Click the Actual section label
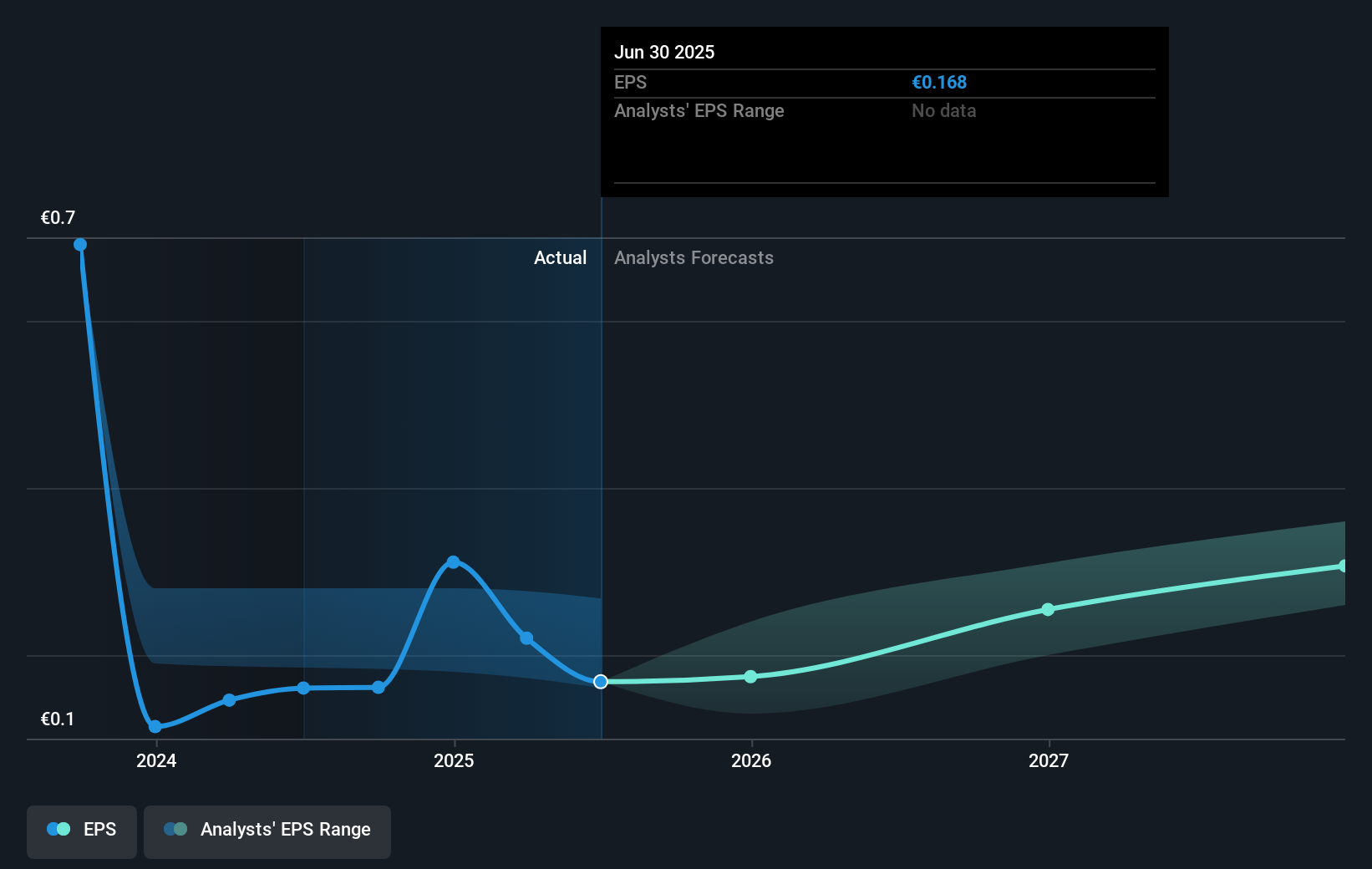 (561, 258)
